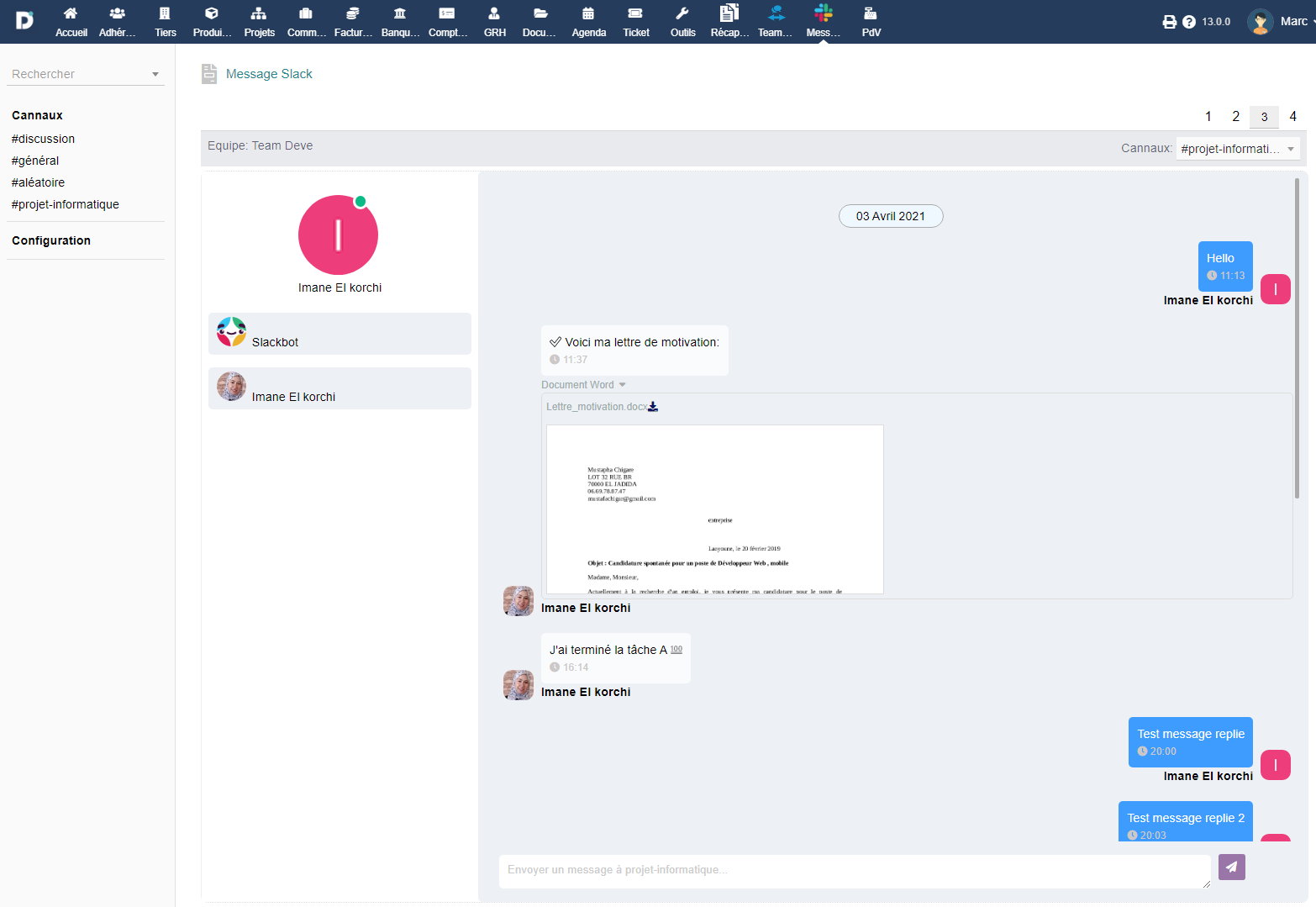Click the 'Equipe: Team Deve' label
This screenshot has width=1316, height=907.
(x=261, y=145)
